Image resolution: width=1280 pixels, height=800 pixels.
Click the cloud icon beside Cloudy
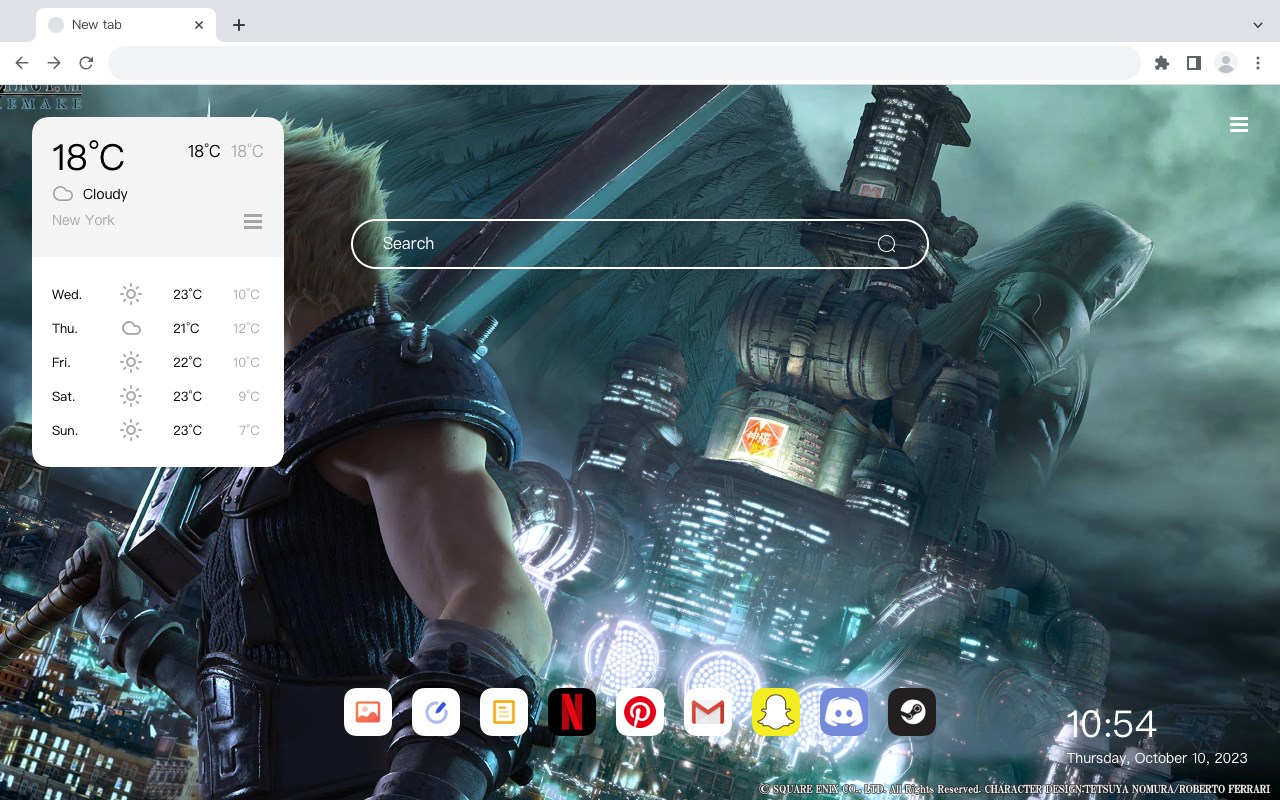point(63,194)
